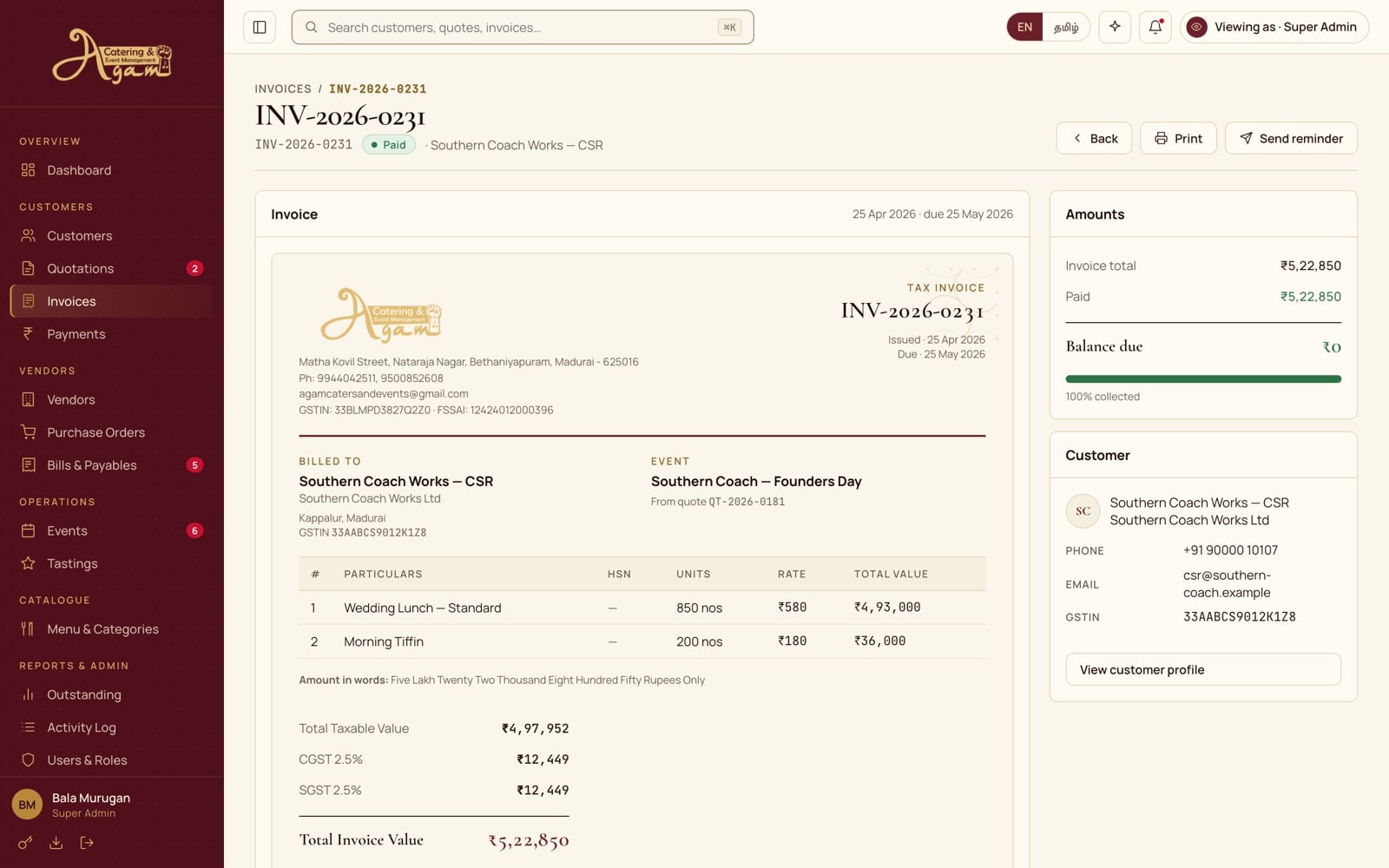Focus the search customers, quotes, invoices field
The image size is (1389, 868).
(x=523, y=28)
